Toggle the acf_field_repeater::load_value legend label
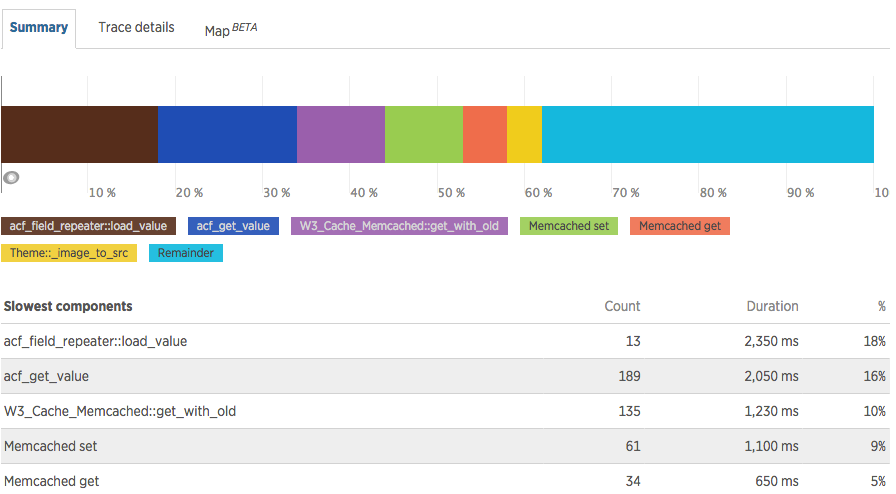896x494 pixels. coord(89,226)
